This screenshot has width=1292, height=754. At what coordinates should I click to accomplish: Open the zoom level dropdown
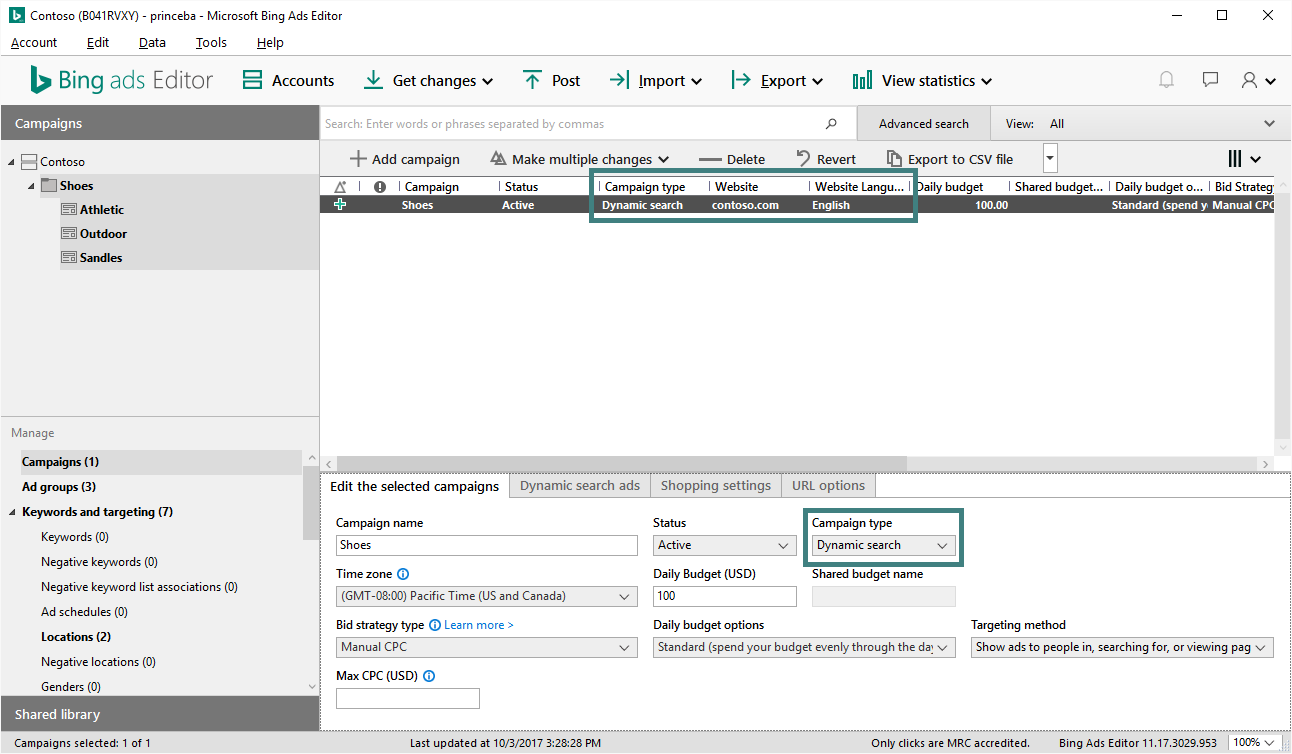click(1253, 743)
